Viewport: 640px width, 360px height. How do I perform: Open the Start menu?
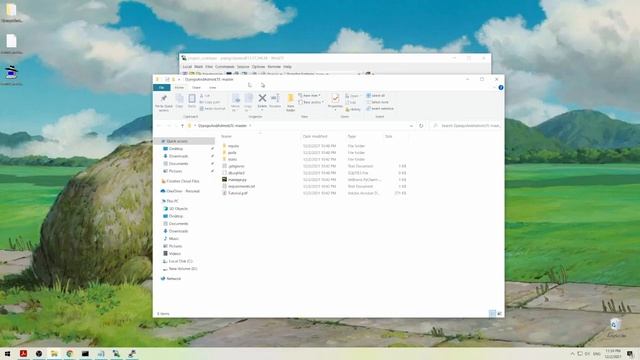pos(7,353)
